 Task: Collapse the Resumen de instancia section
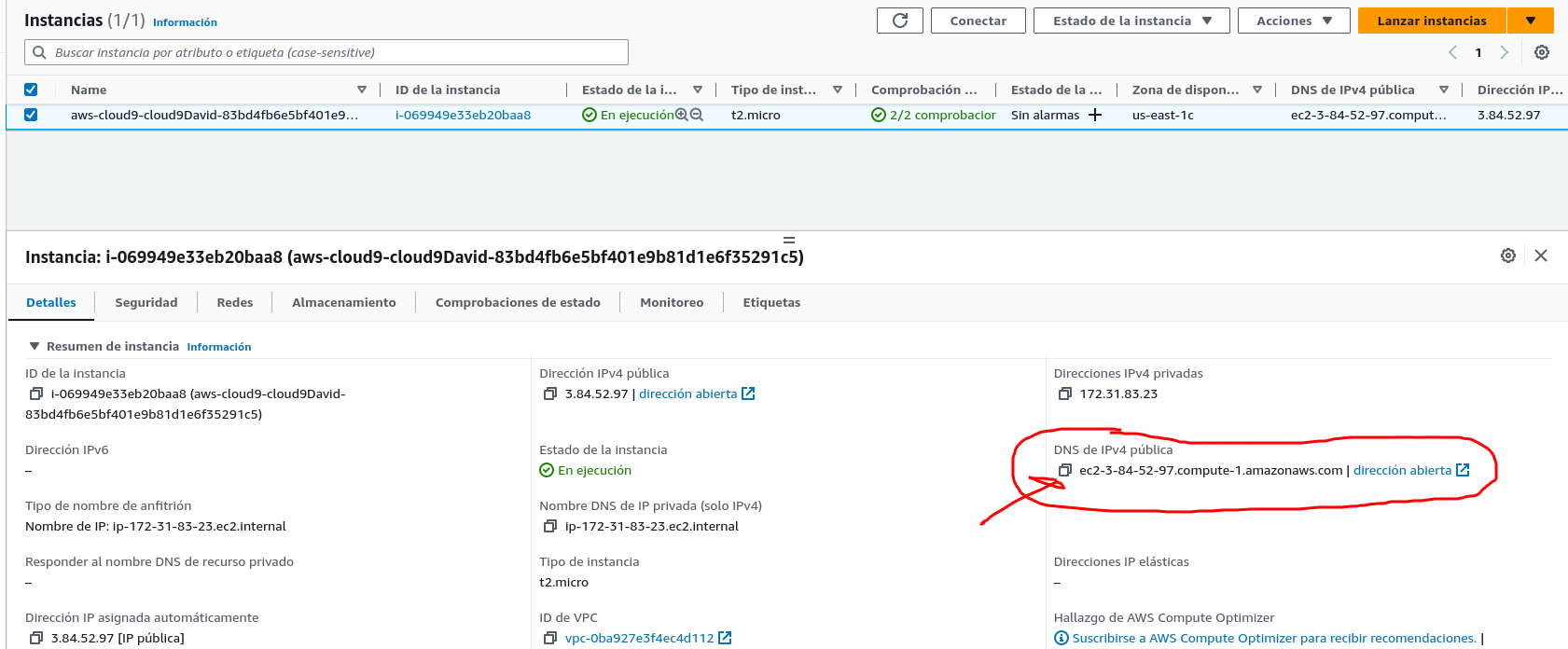(x=35, y=346)
